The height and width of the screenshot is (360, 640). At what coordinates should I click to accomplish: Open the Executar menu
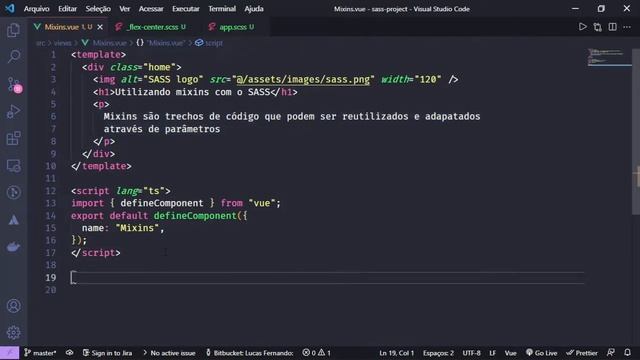186,9
